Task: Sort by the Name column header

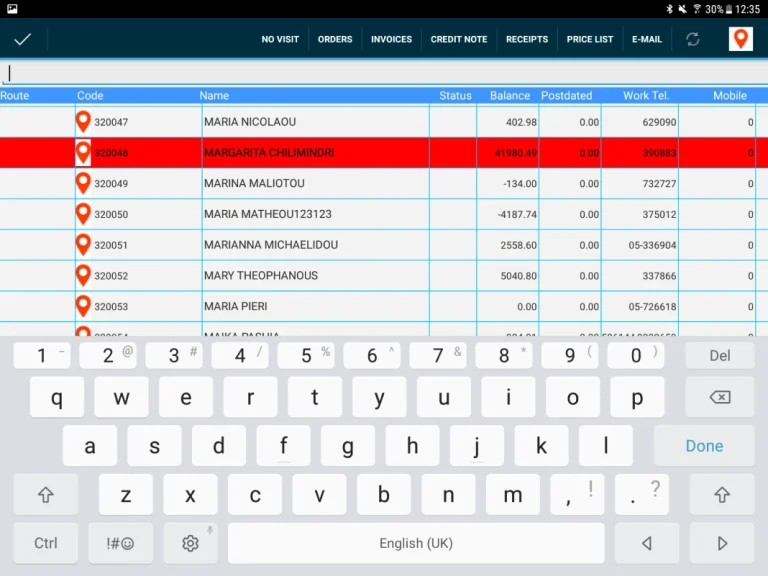Action: click(214, 96)
